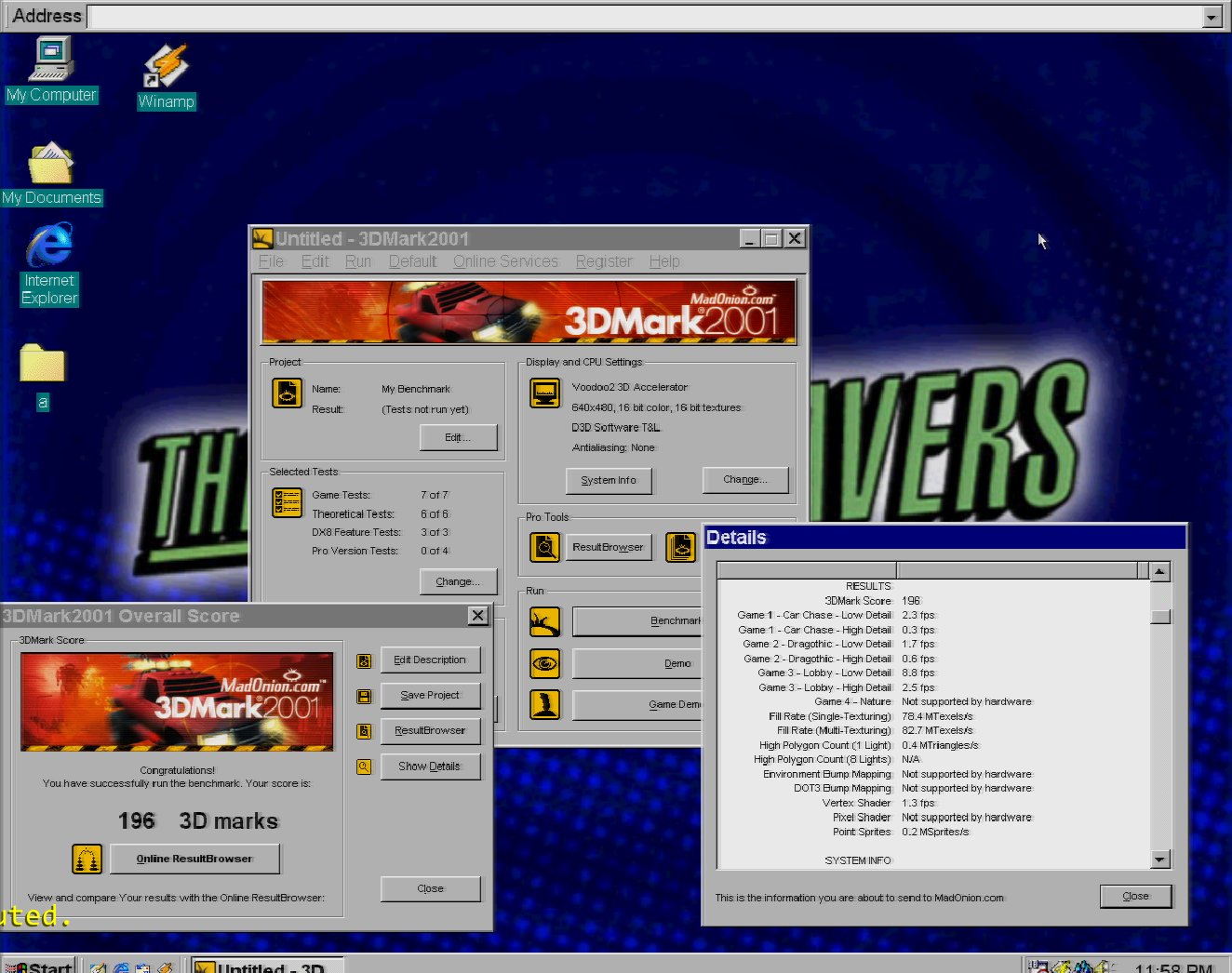1232x973 pixels.
Task: Click the second Pro Tools icon beside ResultBrowser
Action: [681, 547]
